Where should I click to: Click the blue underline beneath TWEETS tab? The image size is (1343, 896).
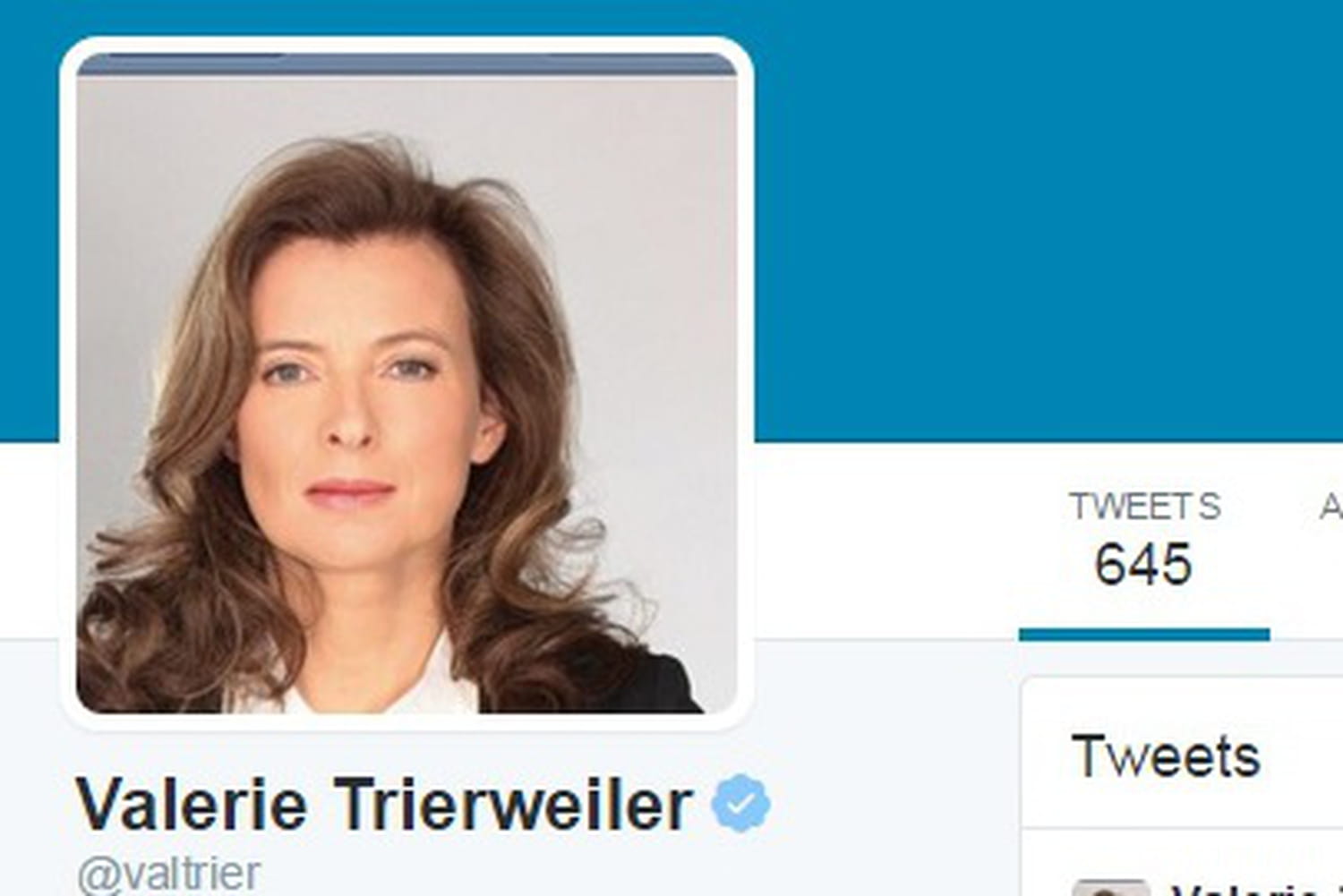point(1144,635)
